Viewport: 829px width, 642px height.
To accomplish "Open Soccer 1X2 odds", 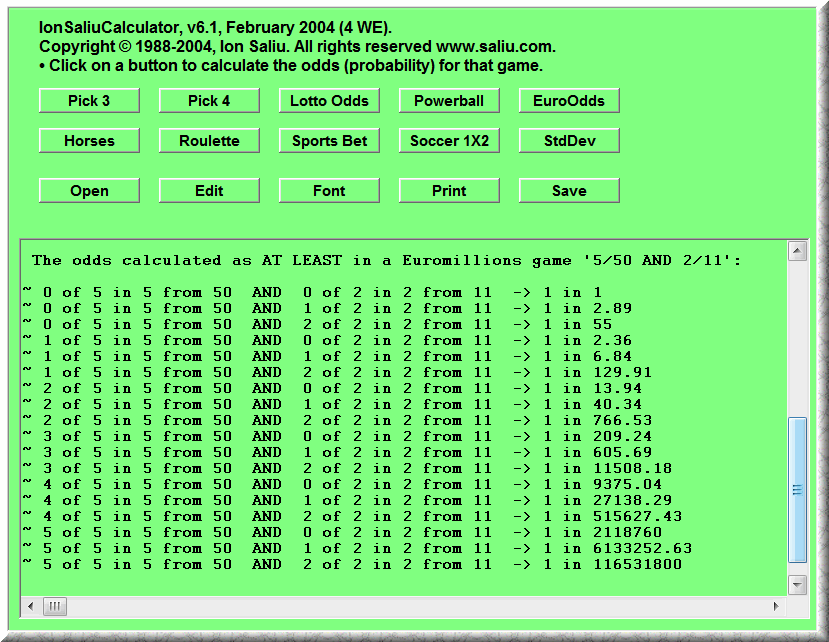I will pyautogui.click(x=449, y=141).
